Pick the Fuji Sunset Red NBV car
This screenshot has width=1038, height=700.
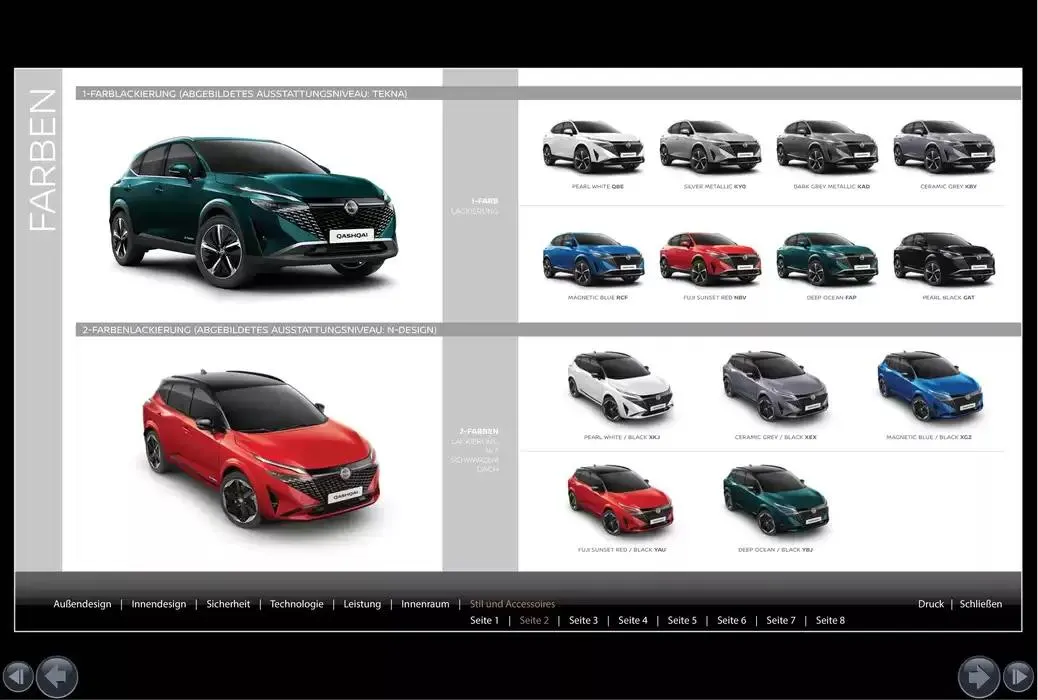[710, 258]
